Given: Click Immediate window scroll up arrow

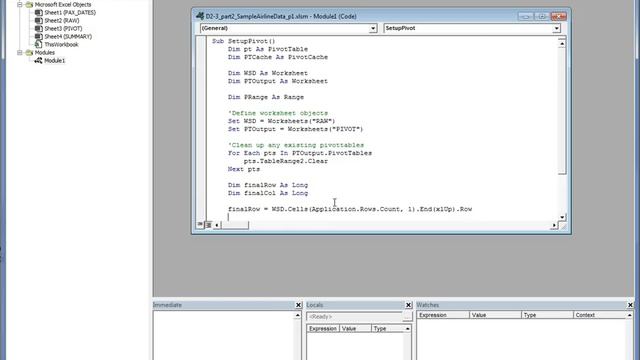Looking at the screenshot, I should (298, 316).
